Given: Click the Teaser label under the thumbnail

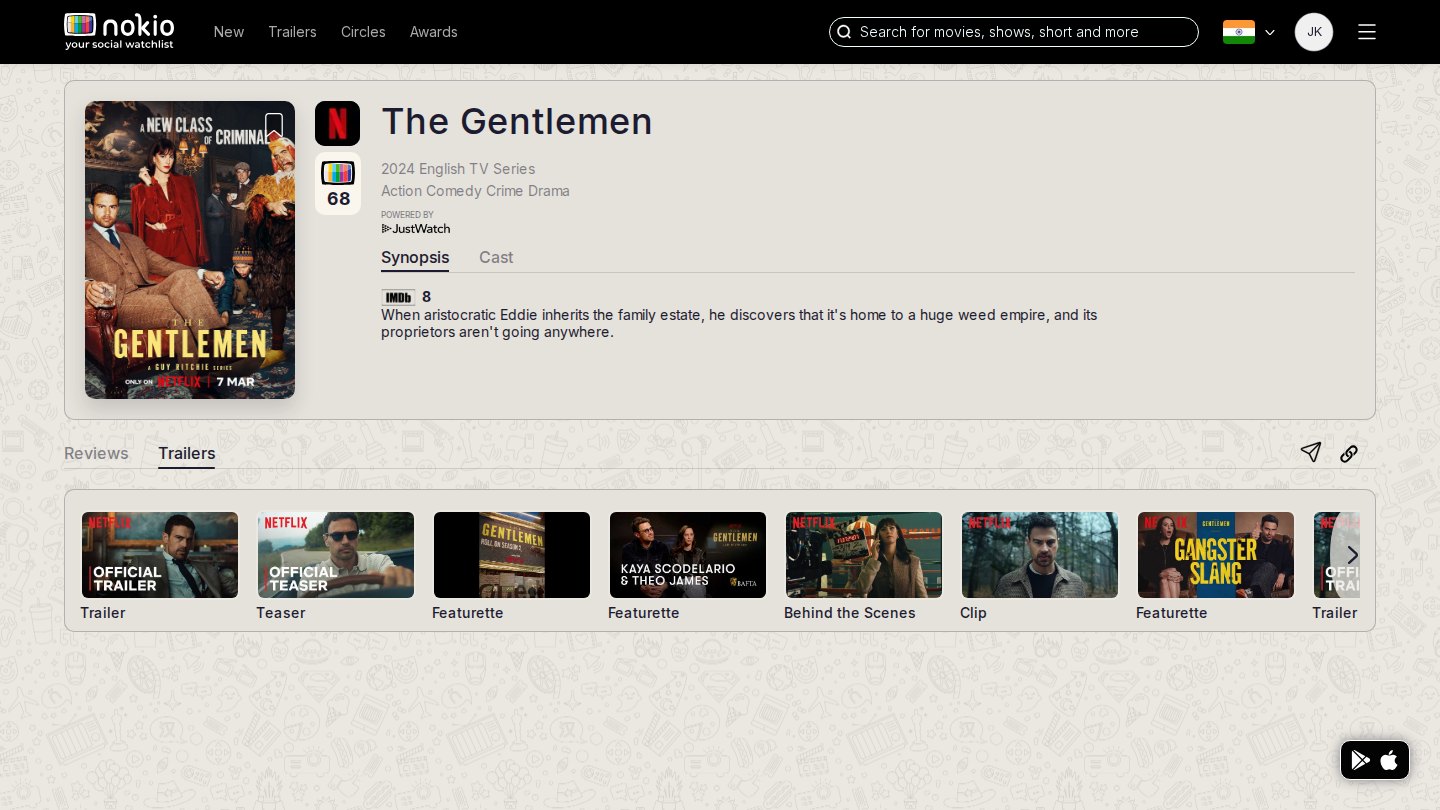Looking at the screenshot, I should pos(281,613).
